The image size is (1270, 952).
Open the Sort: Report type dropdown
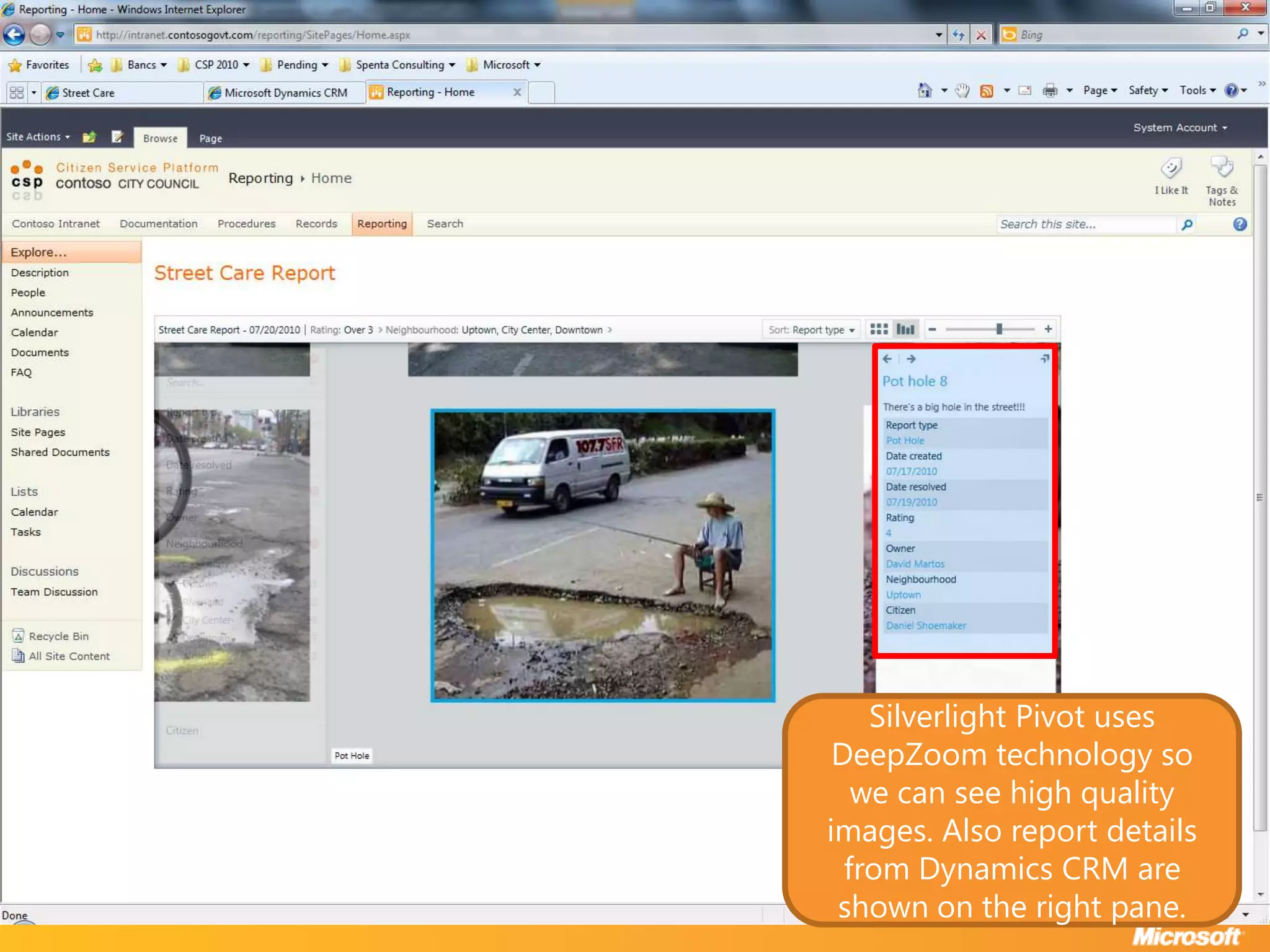click(x=812, y=330)
